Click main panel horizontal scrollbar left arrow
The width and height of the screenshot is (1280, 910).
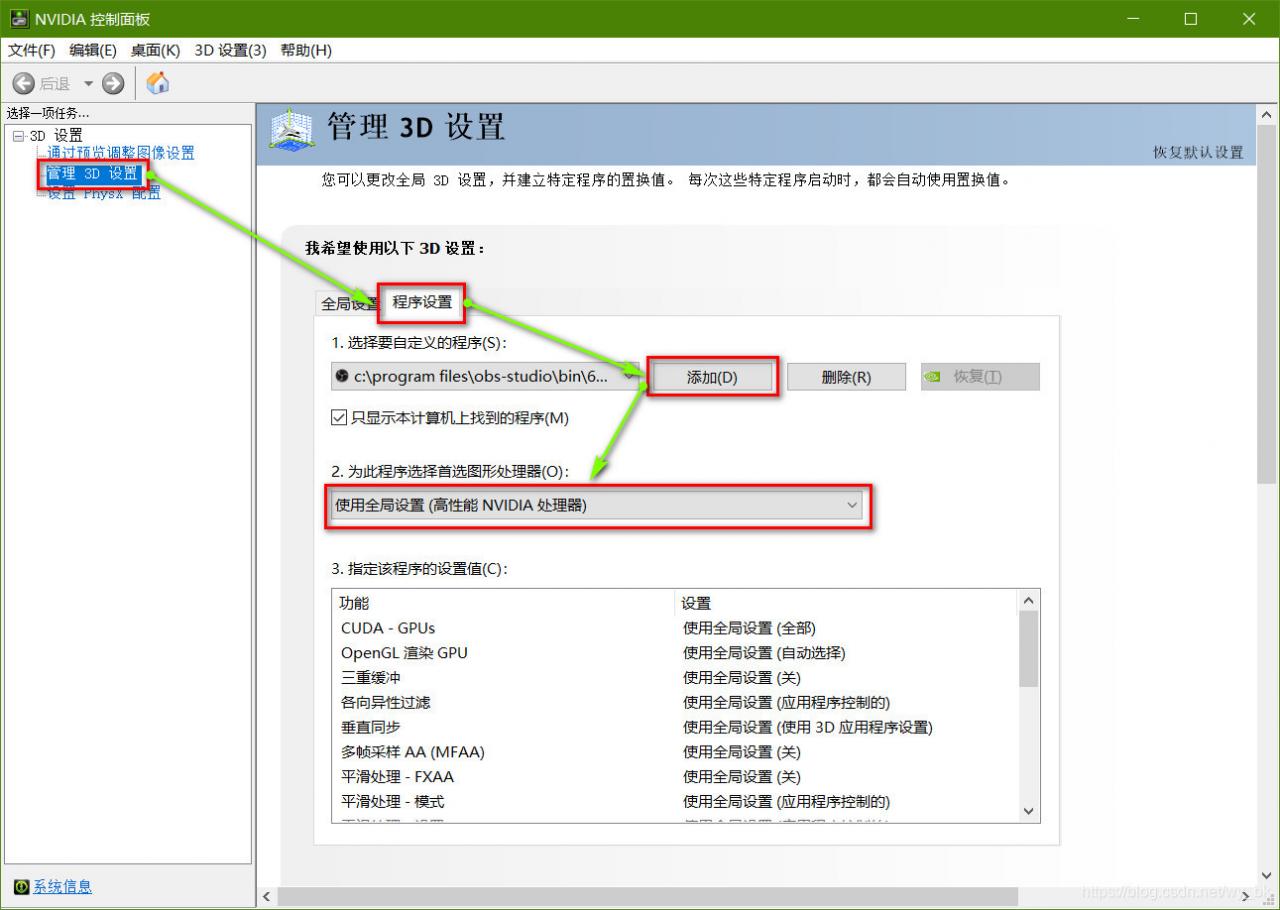pos(266,897)
